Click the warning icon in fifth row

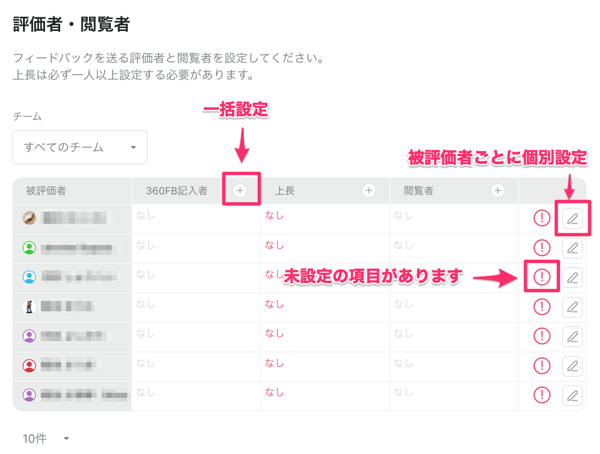point(542,337)
